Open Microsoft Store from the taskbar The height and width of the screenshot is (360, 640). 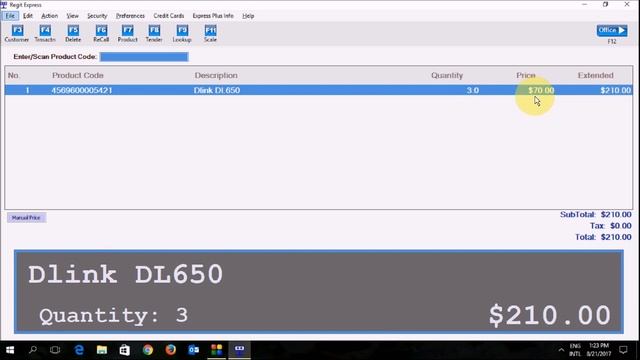(124, 350)
